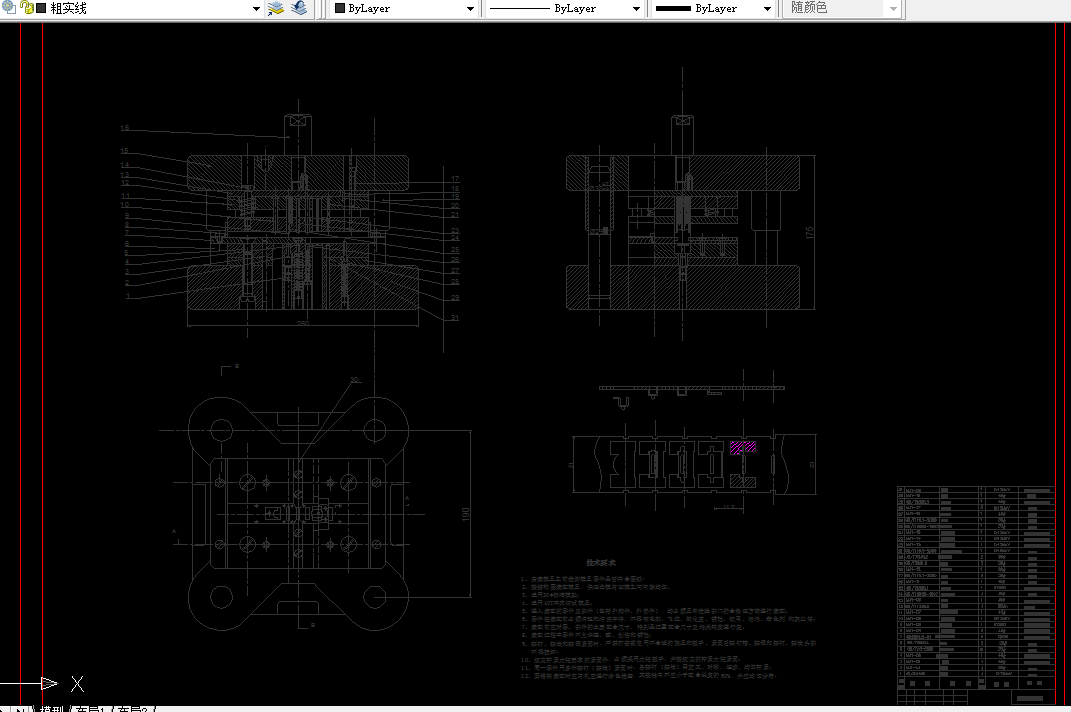The width and height of the screenshot is (1071, 712).
Task: Open the ByLayer lineweight control box
Action: click(x=712, y=8)
